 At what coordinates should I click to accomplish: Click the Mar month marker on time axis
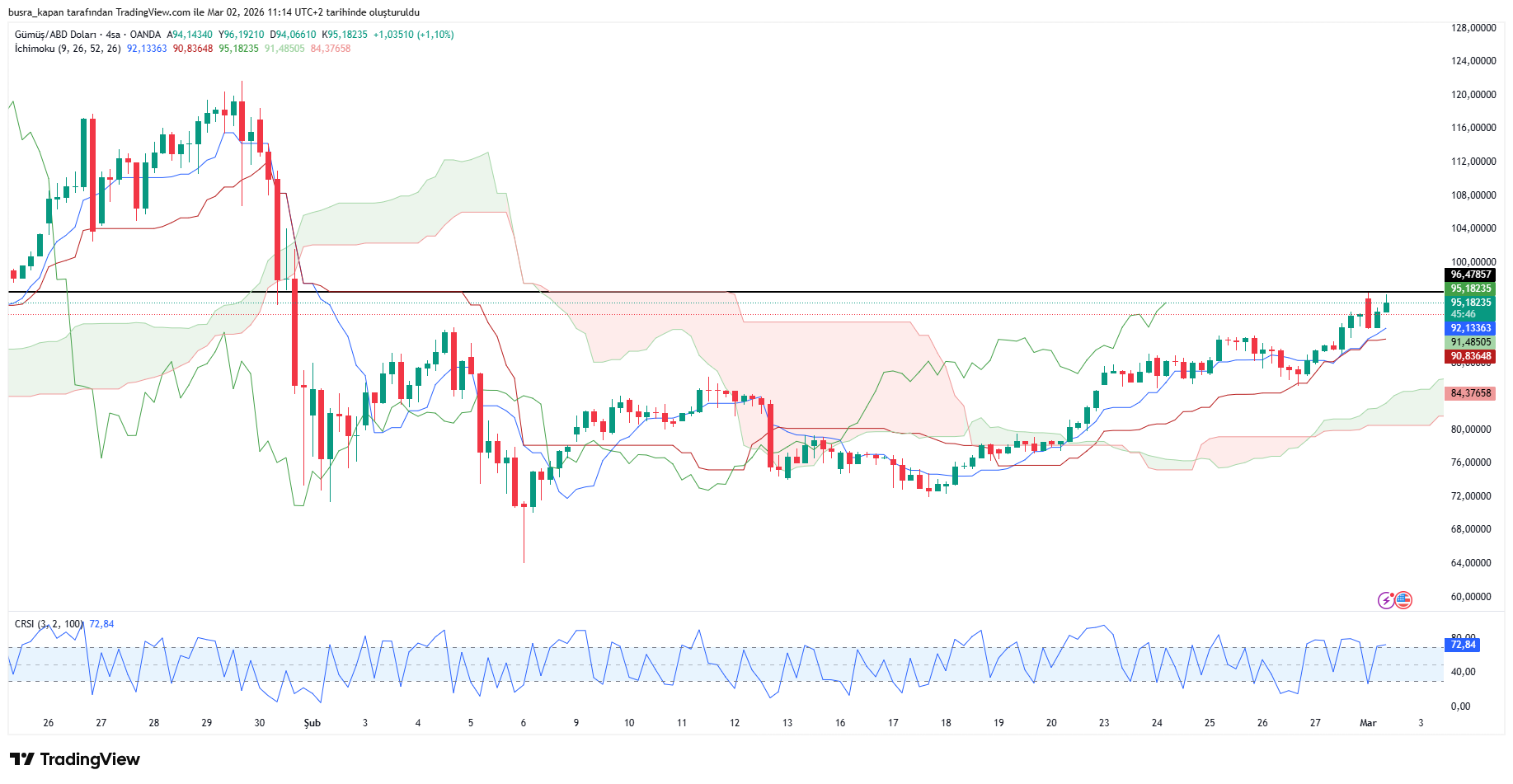[x=1368, y=723]
